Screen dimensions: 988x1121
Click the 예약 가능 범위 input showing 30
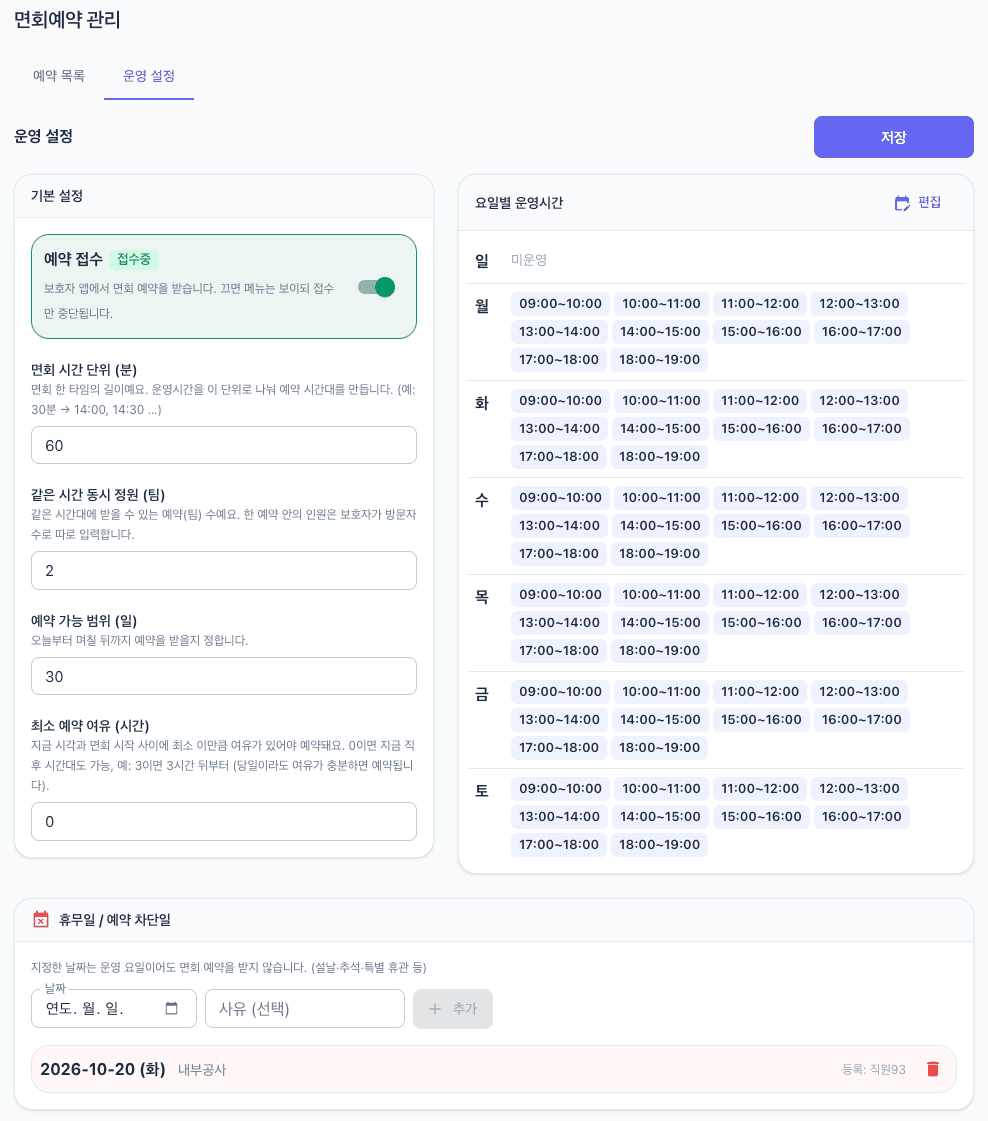(224, 676)
